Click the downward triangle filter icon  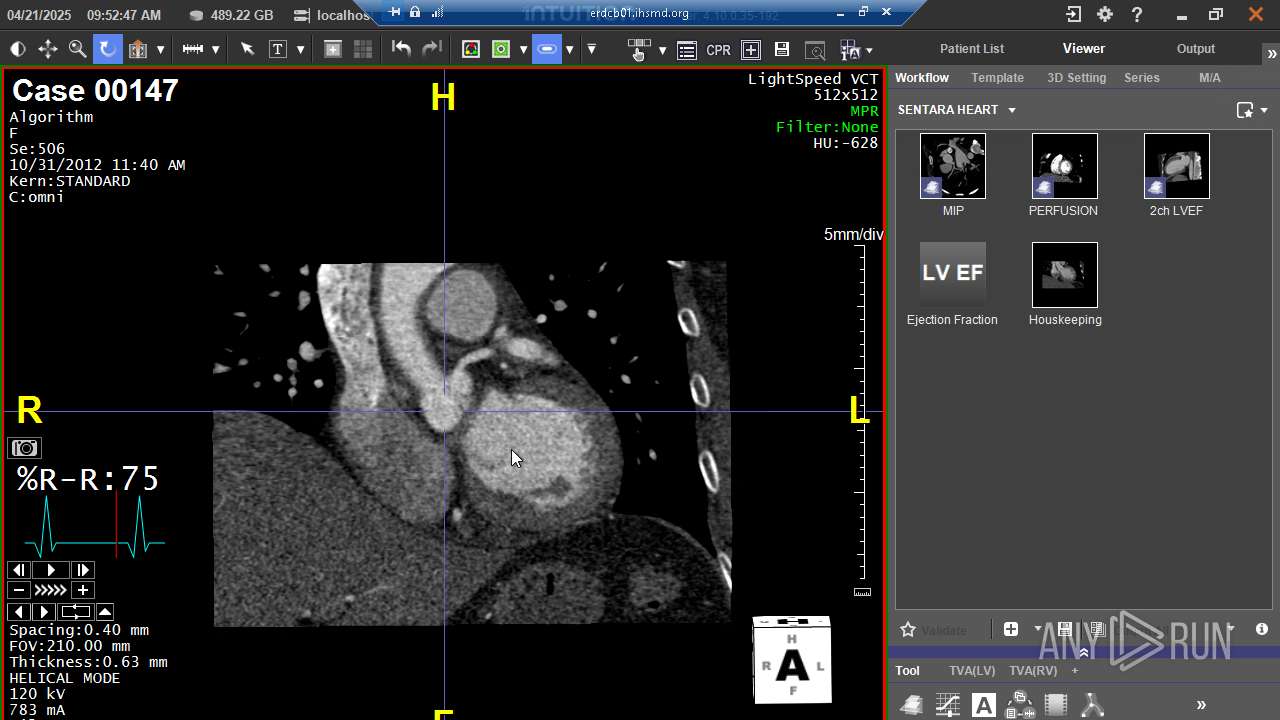(591, 49)
